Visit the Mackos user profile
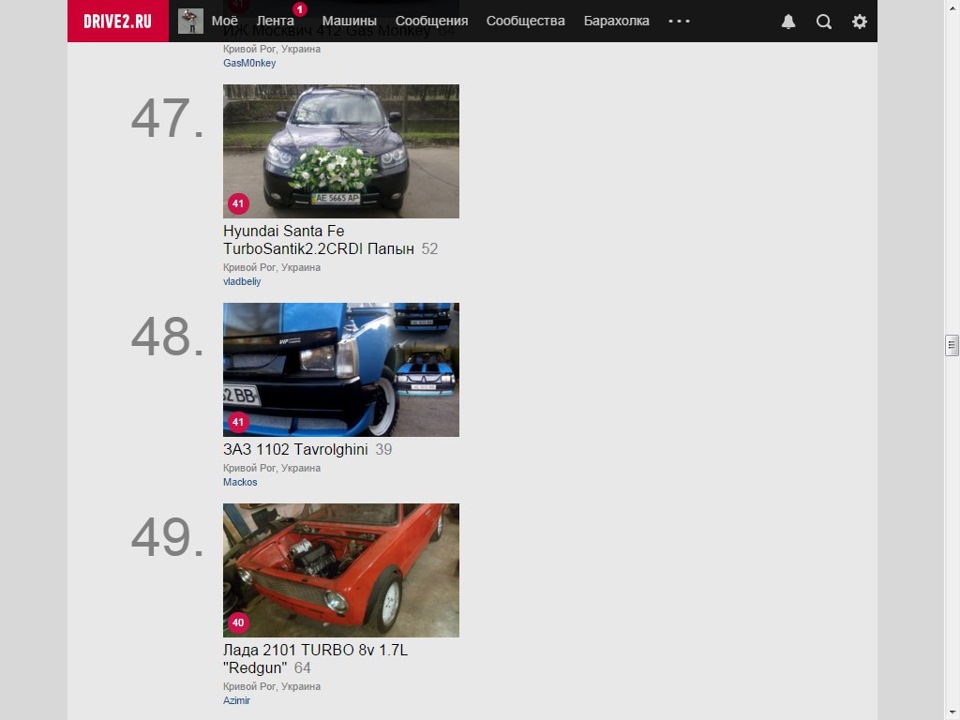Viewport: 960px width, 720px height. 240,482
